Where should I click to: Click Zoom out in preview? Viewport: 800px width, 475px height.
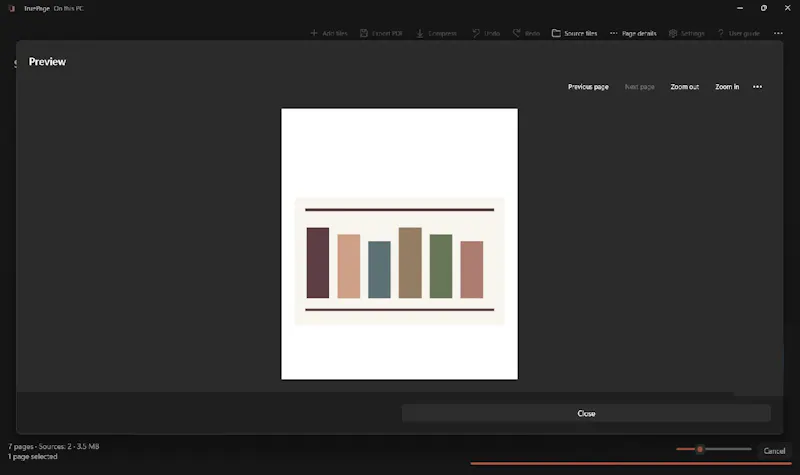pyautogui.click(x=685, y=87)
